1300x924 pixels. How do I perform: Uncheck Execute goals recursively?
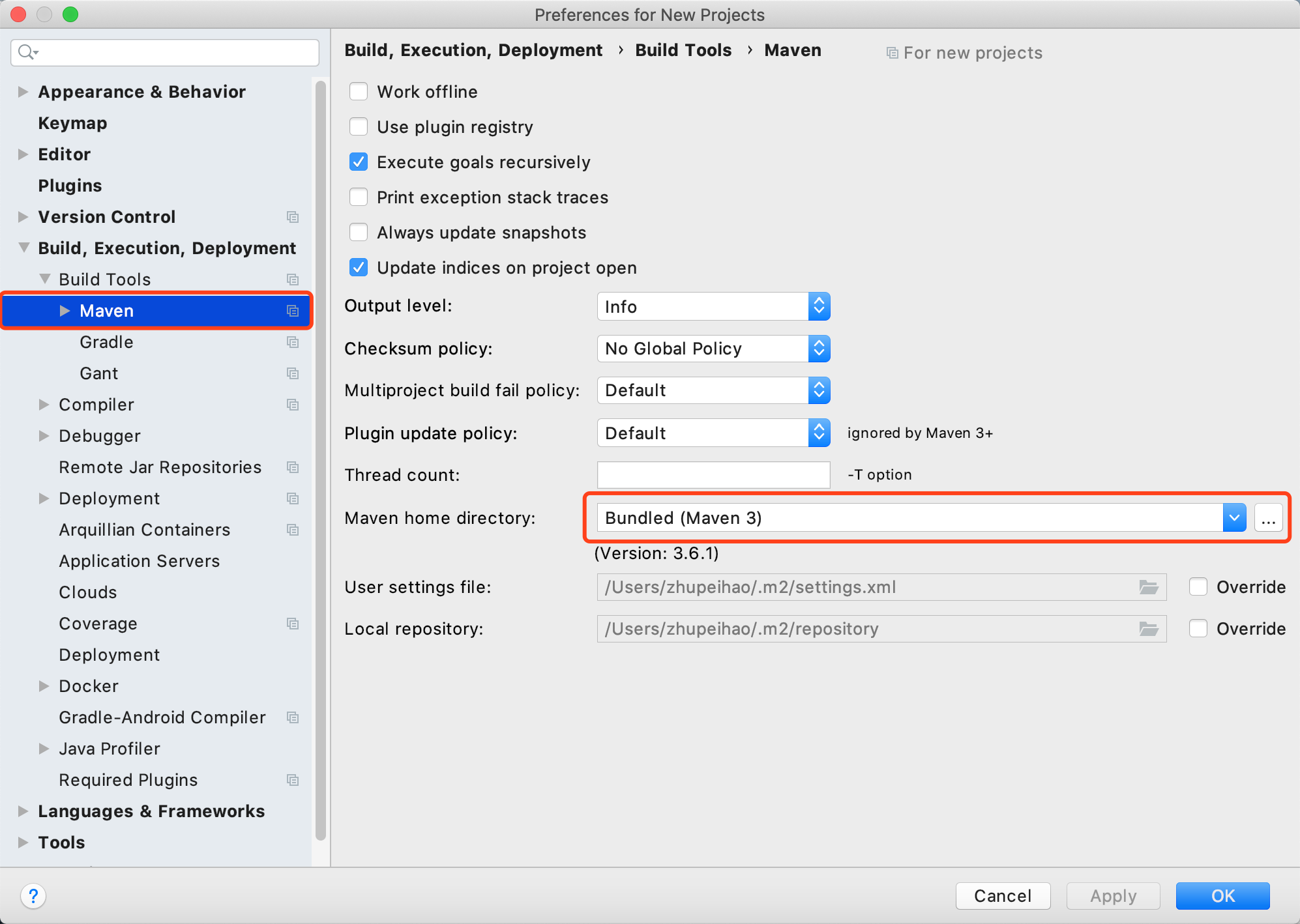[359, 162]
